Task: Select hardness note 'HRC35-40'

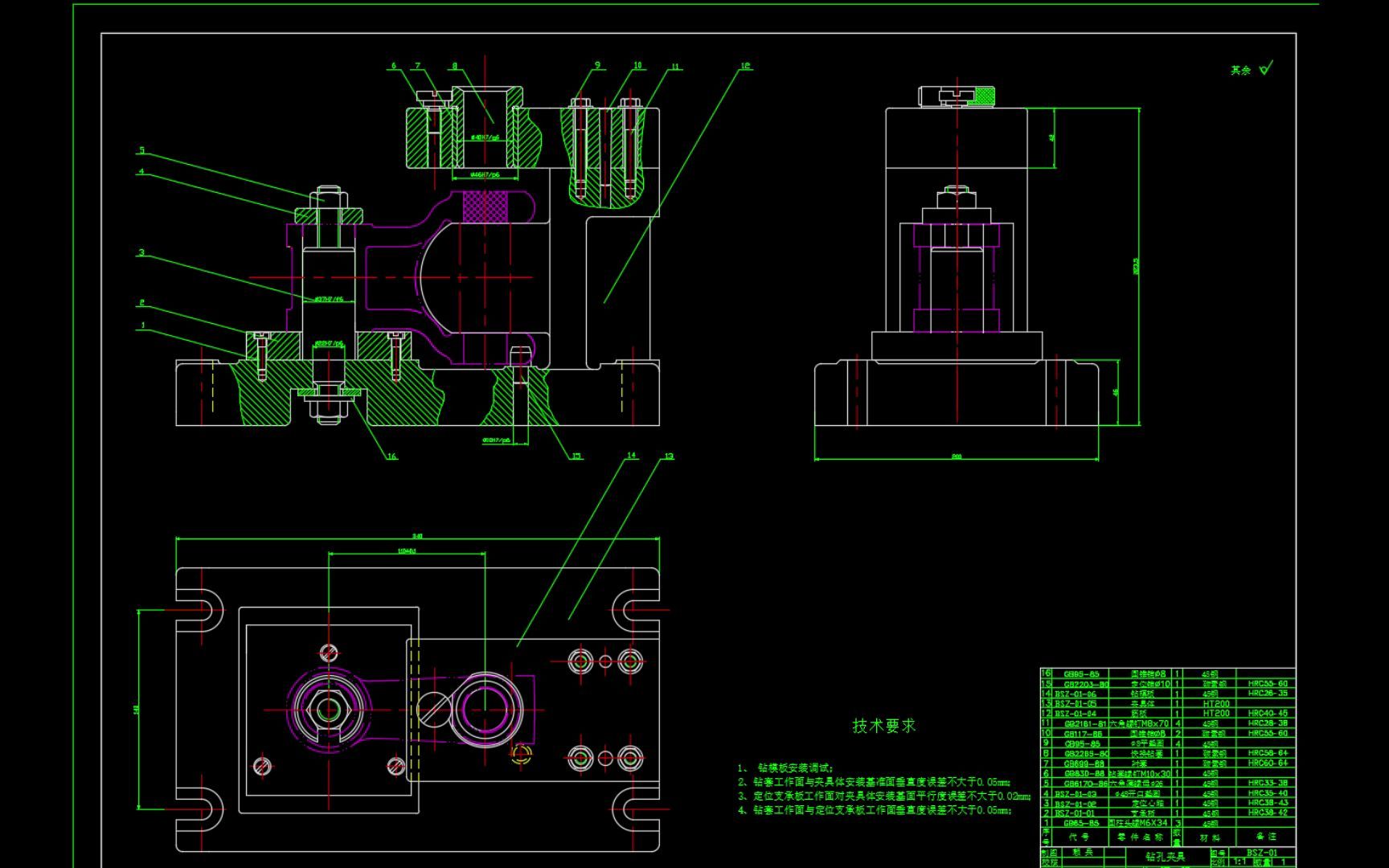Action: tap(1268, 793)
